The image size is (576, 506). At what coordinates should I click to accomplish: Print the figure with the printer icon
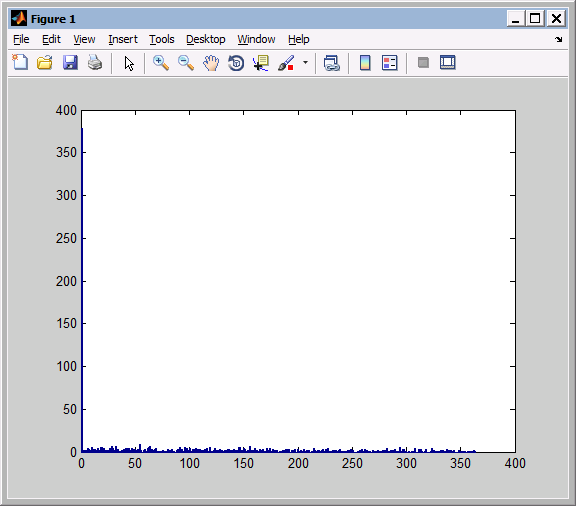pyautogui.click(x=95, y=62)
